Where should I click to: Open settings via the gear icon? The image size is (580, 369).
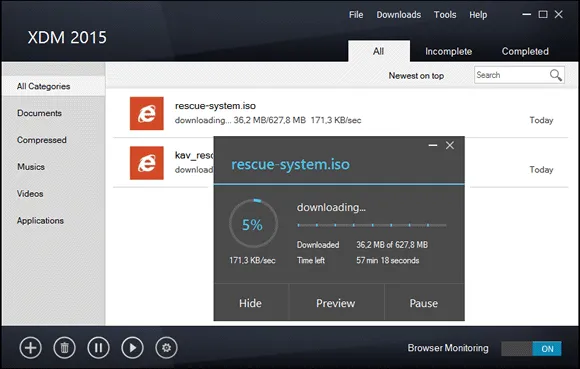[x=166, y=348]
